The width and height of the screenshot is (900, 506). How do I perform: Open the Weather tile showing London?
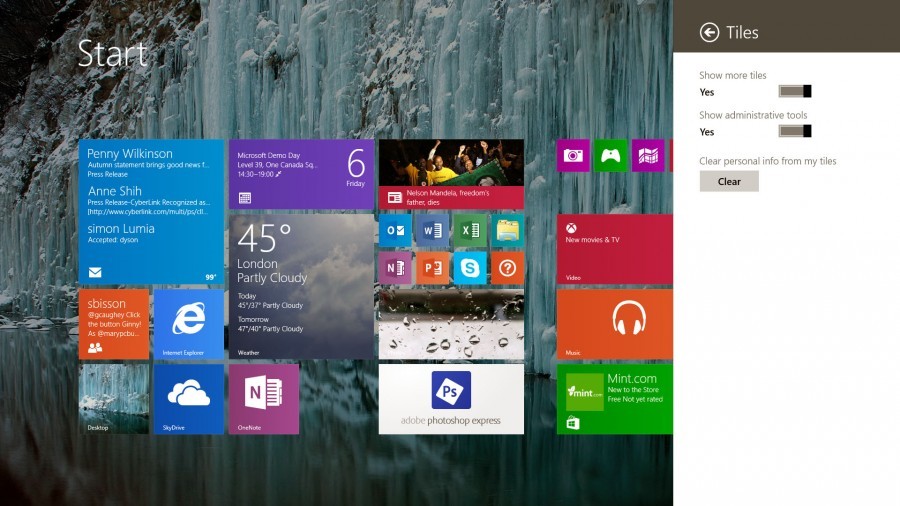coord(301,286)
